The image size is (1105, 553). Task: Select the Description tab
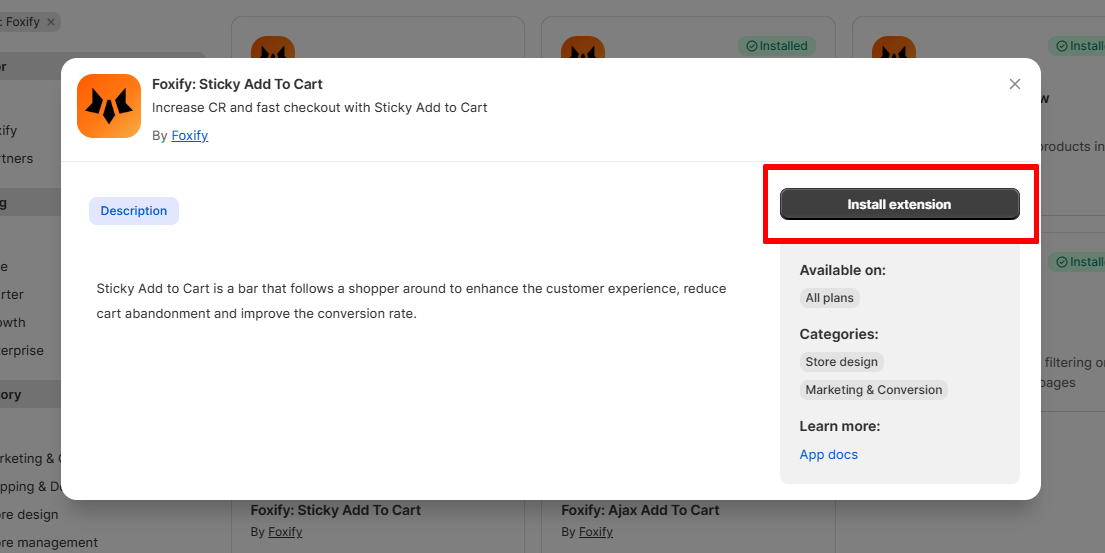(134, 211)
